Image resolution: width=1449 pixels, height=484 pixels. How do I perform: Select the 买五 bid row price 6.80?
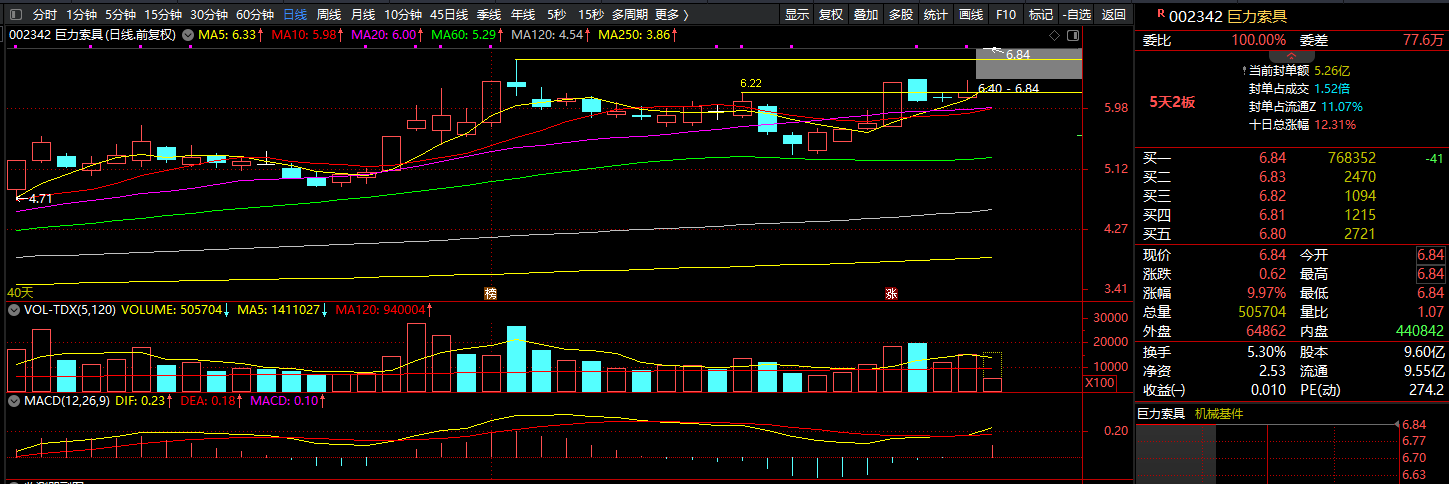(x=1272, y=234)
